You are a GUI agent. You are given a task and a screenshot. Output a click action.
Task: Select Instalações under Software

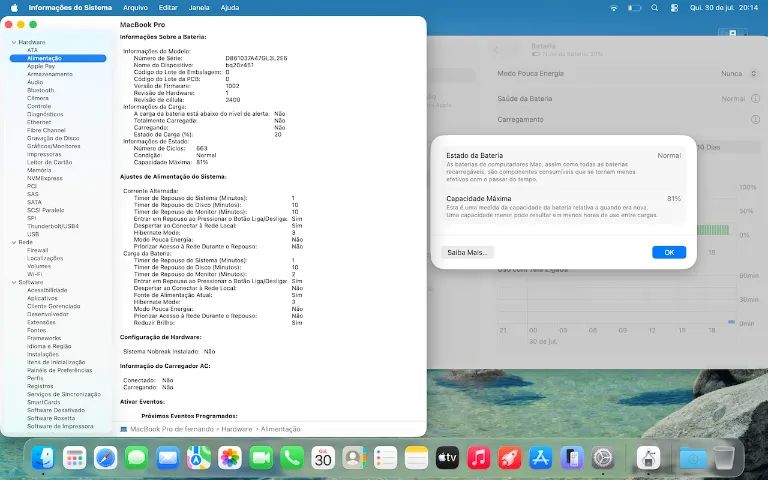pyautogui.click(x=43, y=354)
